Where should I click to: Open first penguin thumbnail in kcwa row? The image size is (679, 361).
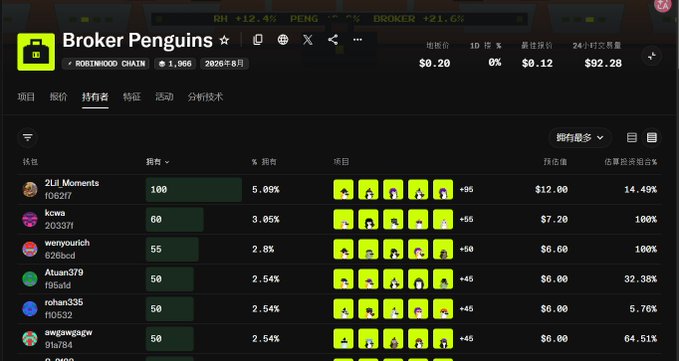click(343, 219)
